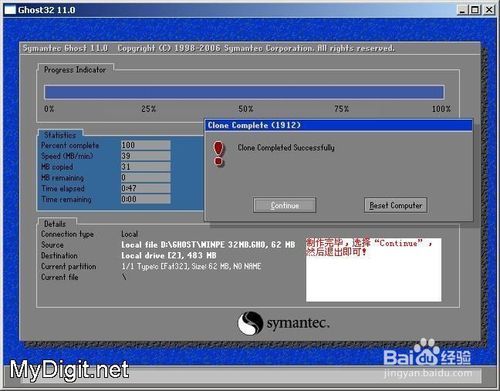Click the 'Clone Completed Successfully' message
This screenshot has height=391, width=500.
286,147
